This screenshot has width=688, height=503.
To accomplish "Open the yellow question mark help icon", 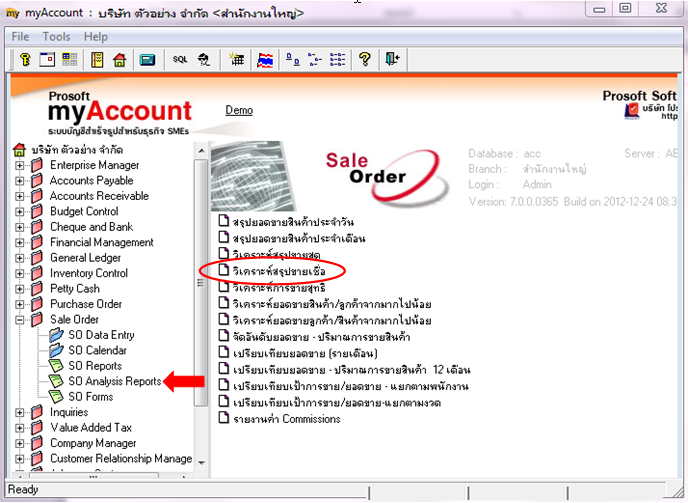I will (365, 59).
